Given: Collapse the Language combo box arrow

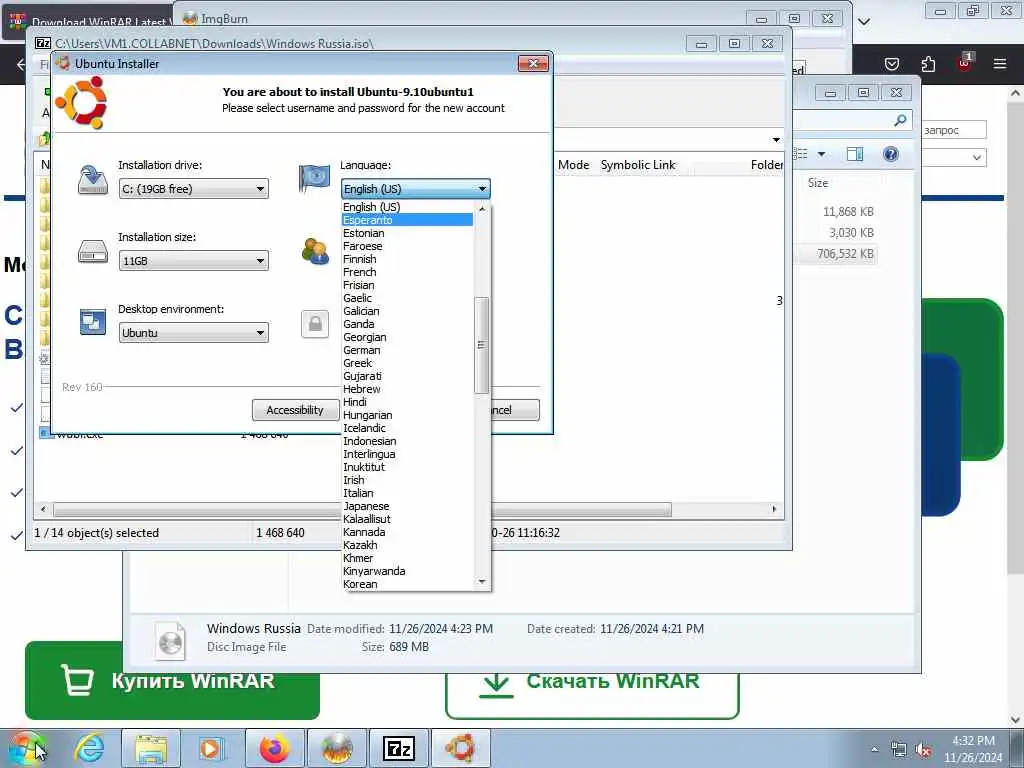Looking at the screenshot, I should (482, 189).
